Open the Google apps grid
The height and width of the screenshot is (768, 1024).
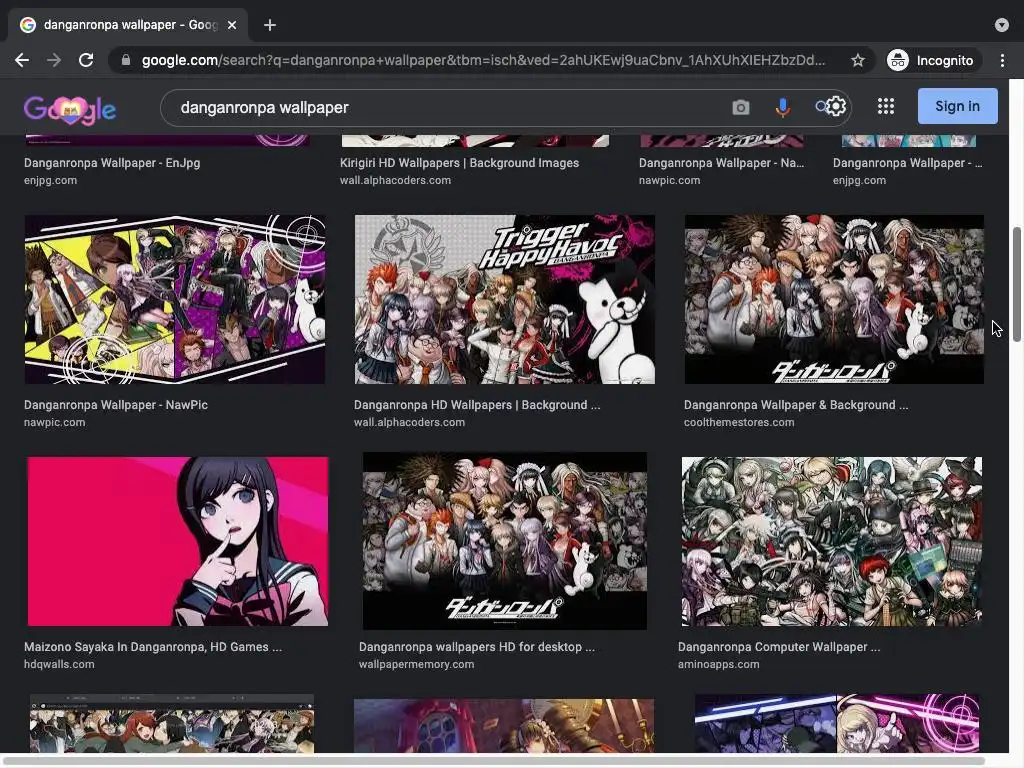tap(886, 106)
